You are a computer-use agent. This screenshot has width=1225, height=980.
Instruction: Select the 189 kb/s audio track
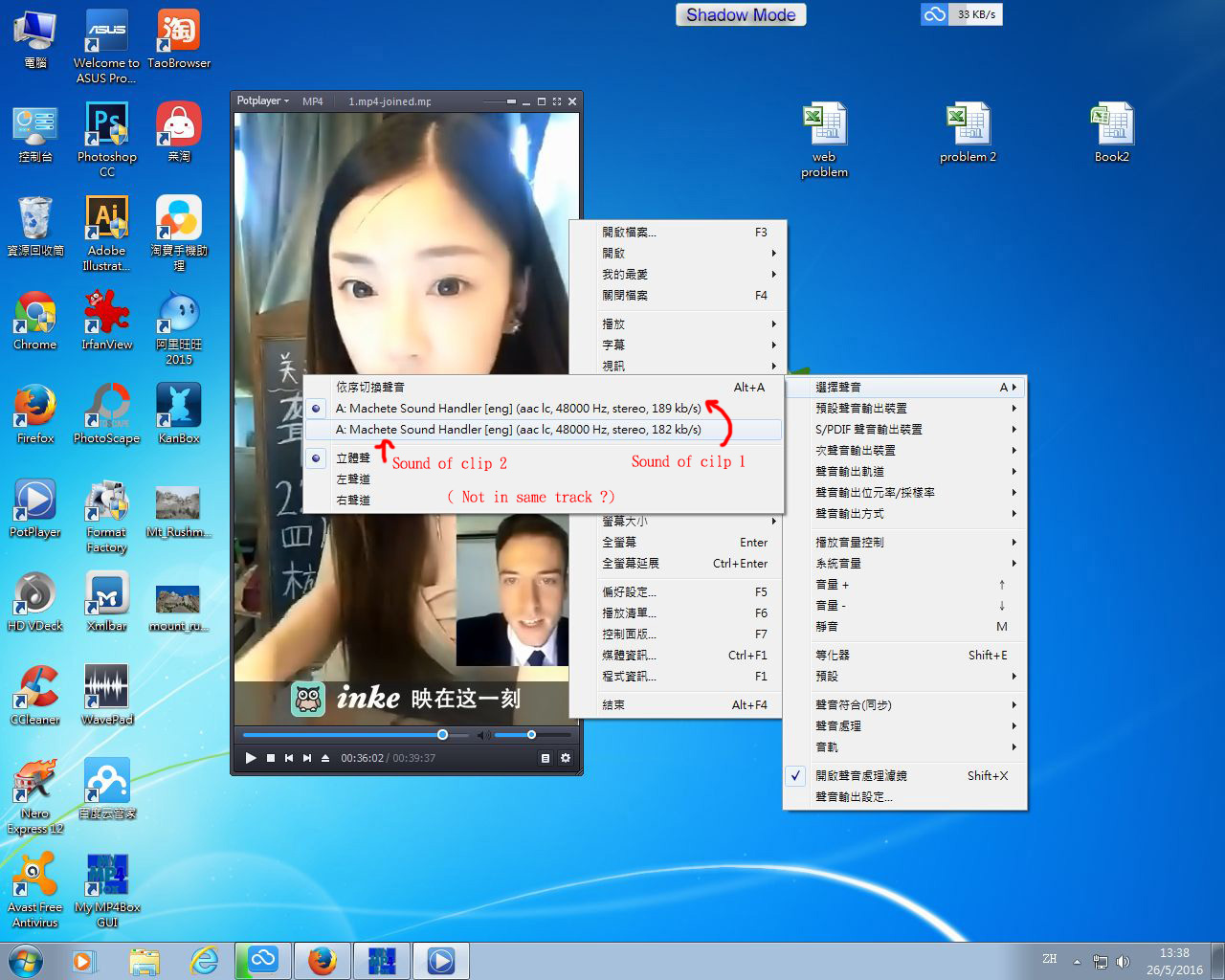[x=542, y=409]
